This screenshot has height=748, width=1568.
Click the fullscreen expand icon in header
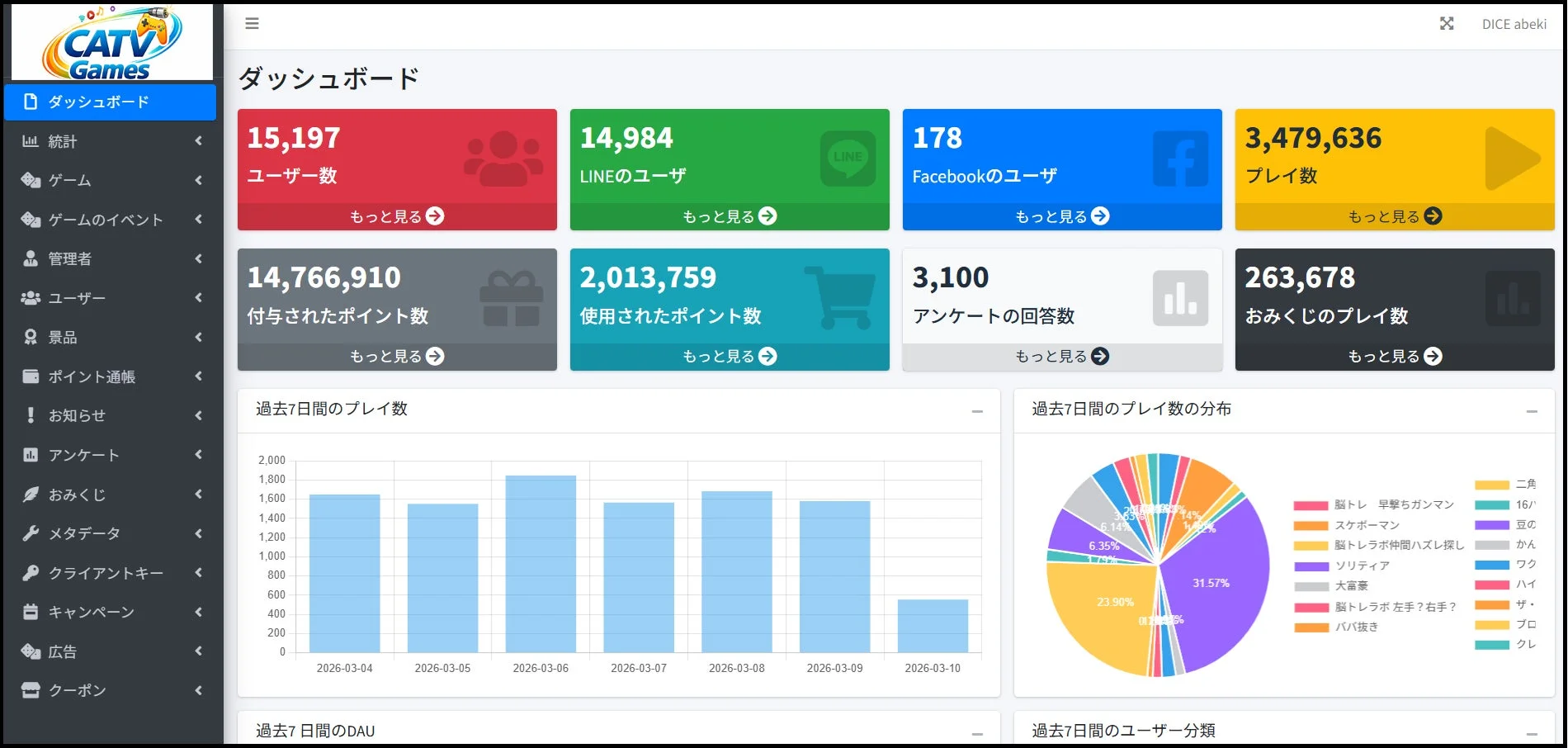pos(1447,24)
